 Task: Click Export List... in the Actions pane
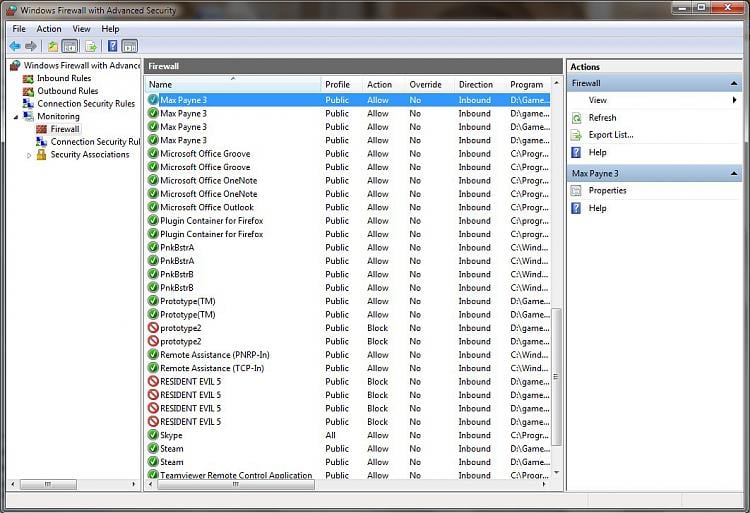click(611, 135)
